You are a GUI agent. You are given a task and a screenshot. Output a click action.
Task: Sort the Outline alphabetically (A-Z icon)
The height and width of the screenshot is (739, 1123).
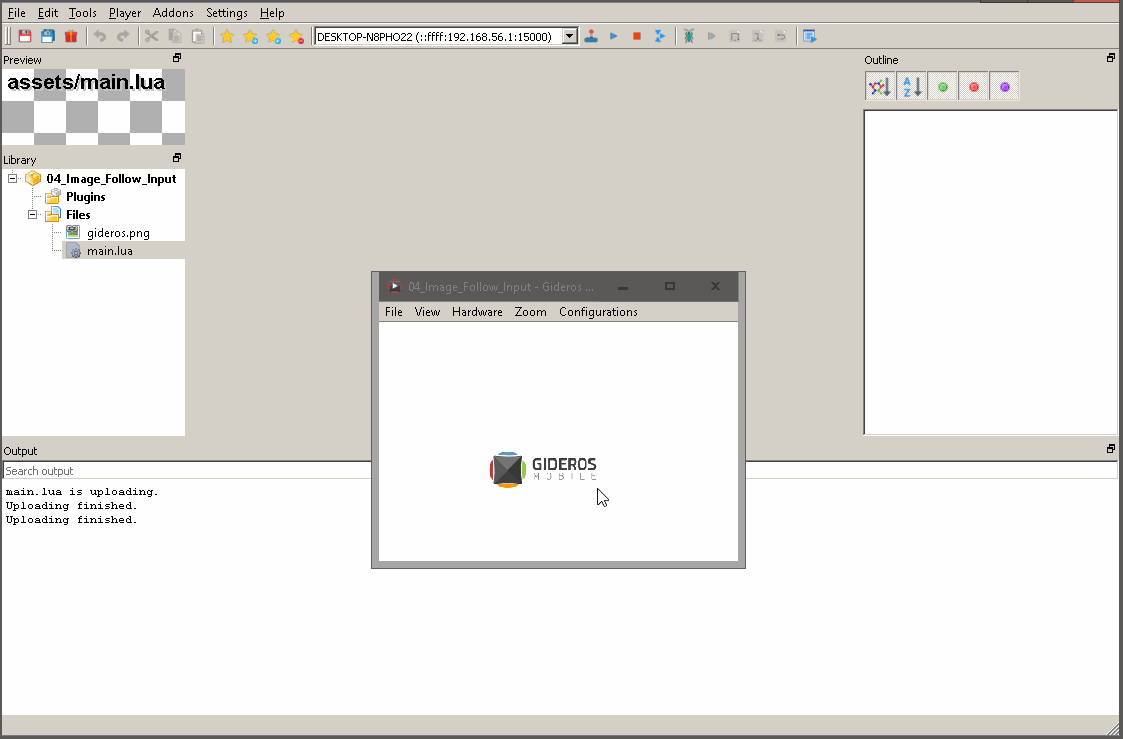point(911,86)
